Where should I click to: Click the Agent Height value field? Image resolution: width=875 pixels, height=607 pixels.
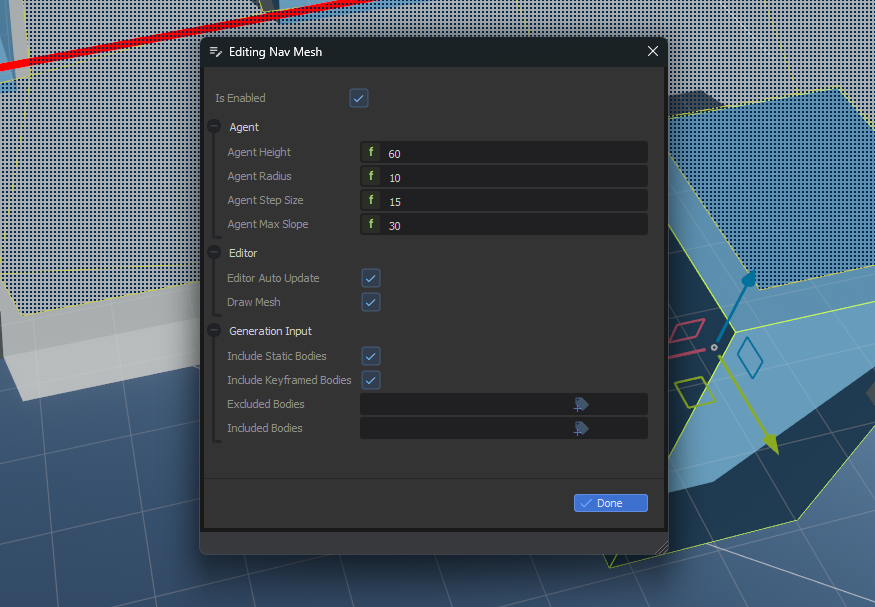tap(515, 153)
